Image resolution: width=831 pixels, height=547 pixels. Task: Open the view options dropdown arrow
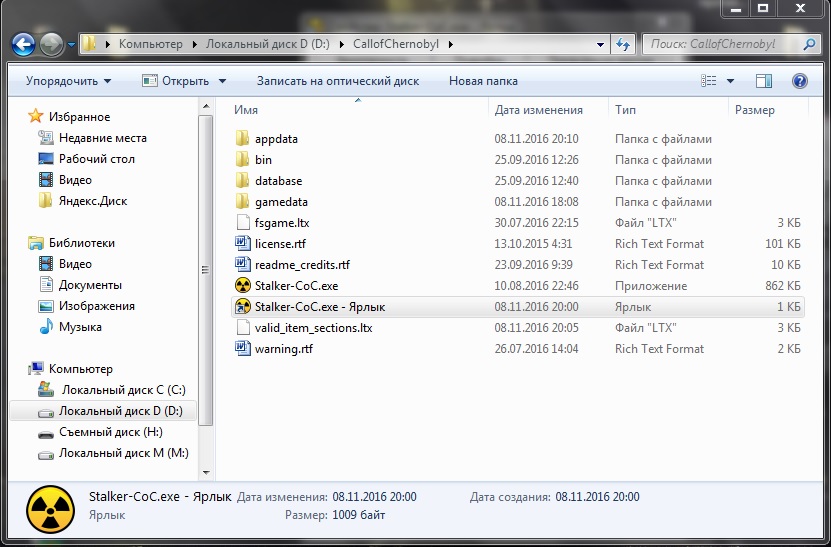pos(730,81)
